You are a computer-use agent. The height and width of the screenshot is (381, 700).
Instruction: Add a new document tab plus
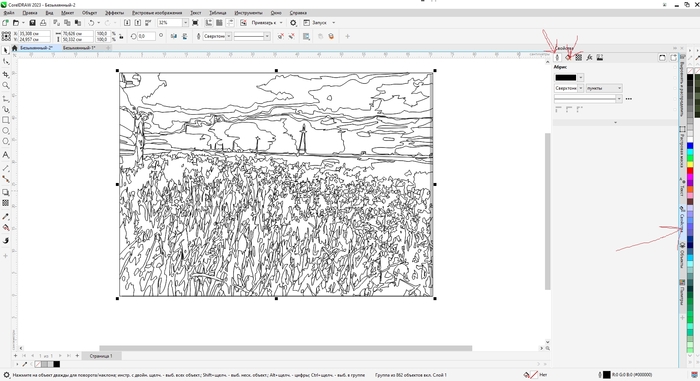click(108, 47)
